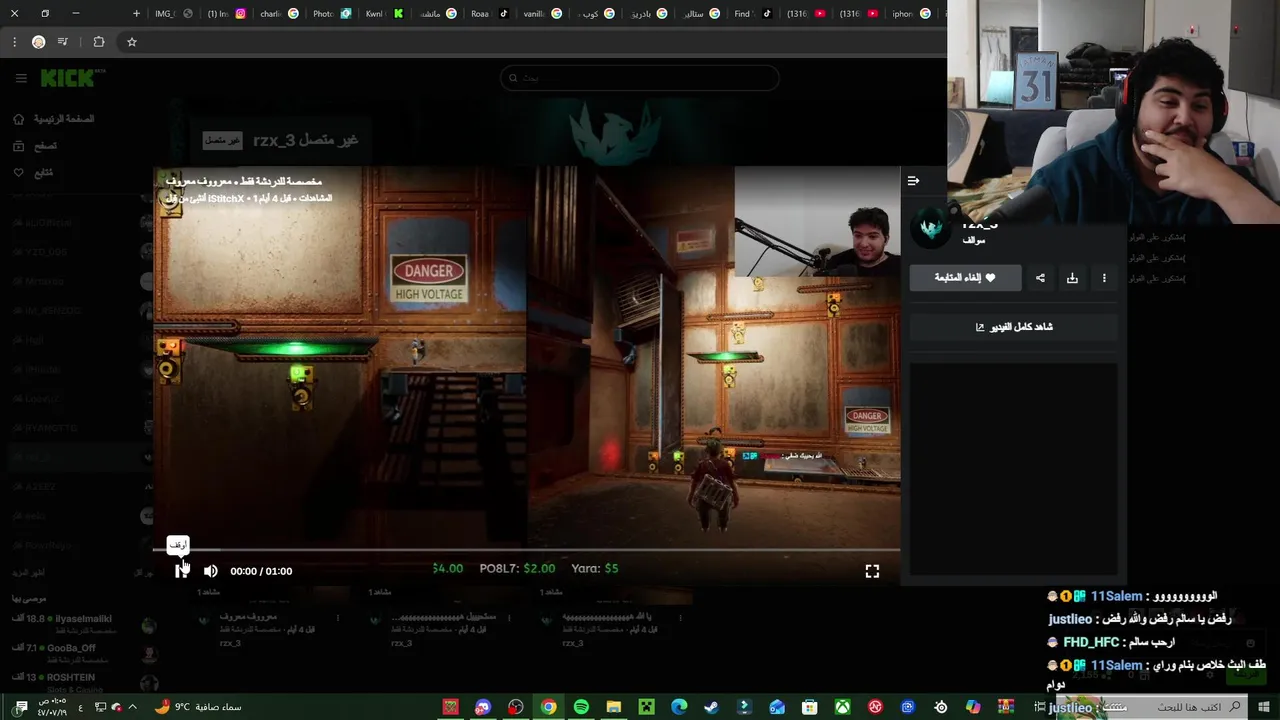Download the clip with the download icon

coord(1072,278)
